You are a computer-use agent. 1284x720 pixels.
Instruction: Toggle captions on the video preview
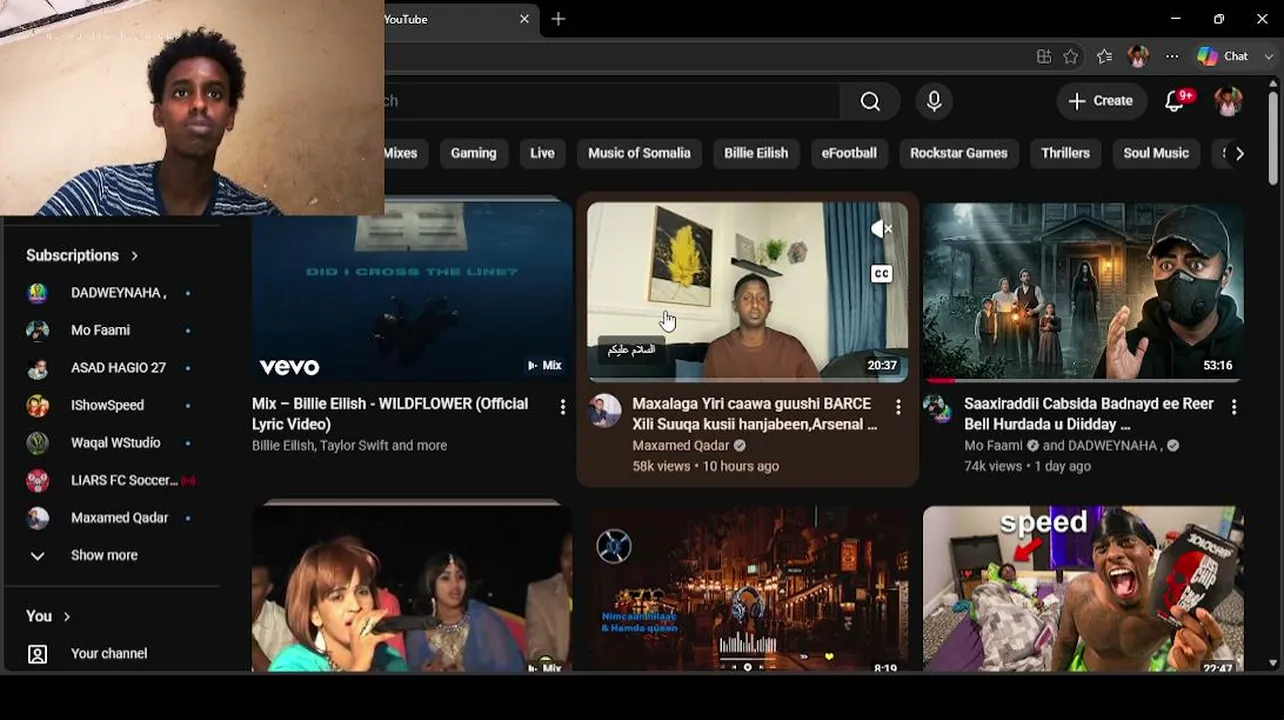click(881, 273)
